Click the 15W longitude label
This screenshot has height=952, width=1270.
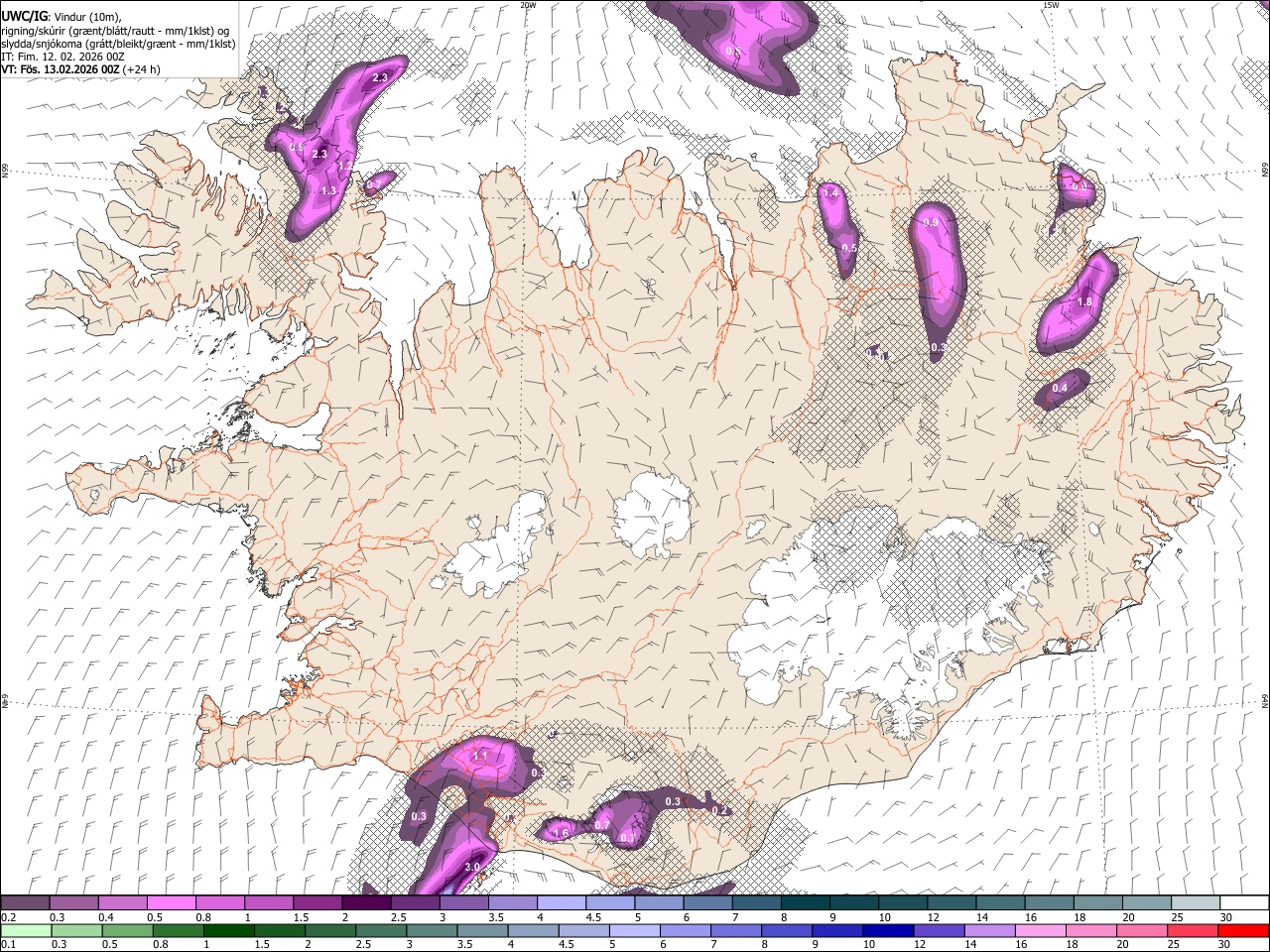point(1051,5)
